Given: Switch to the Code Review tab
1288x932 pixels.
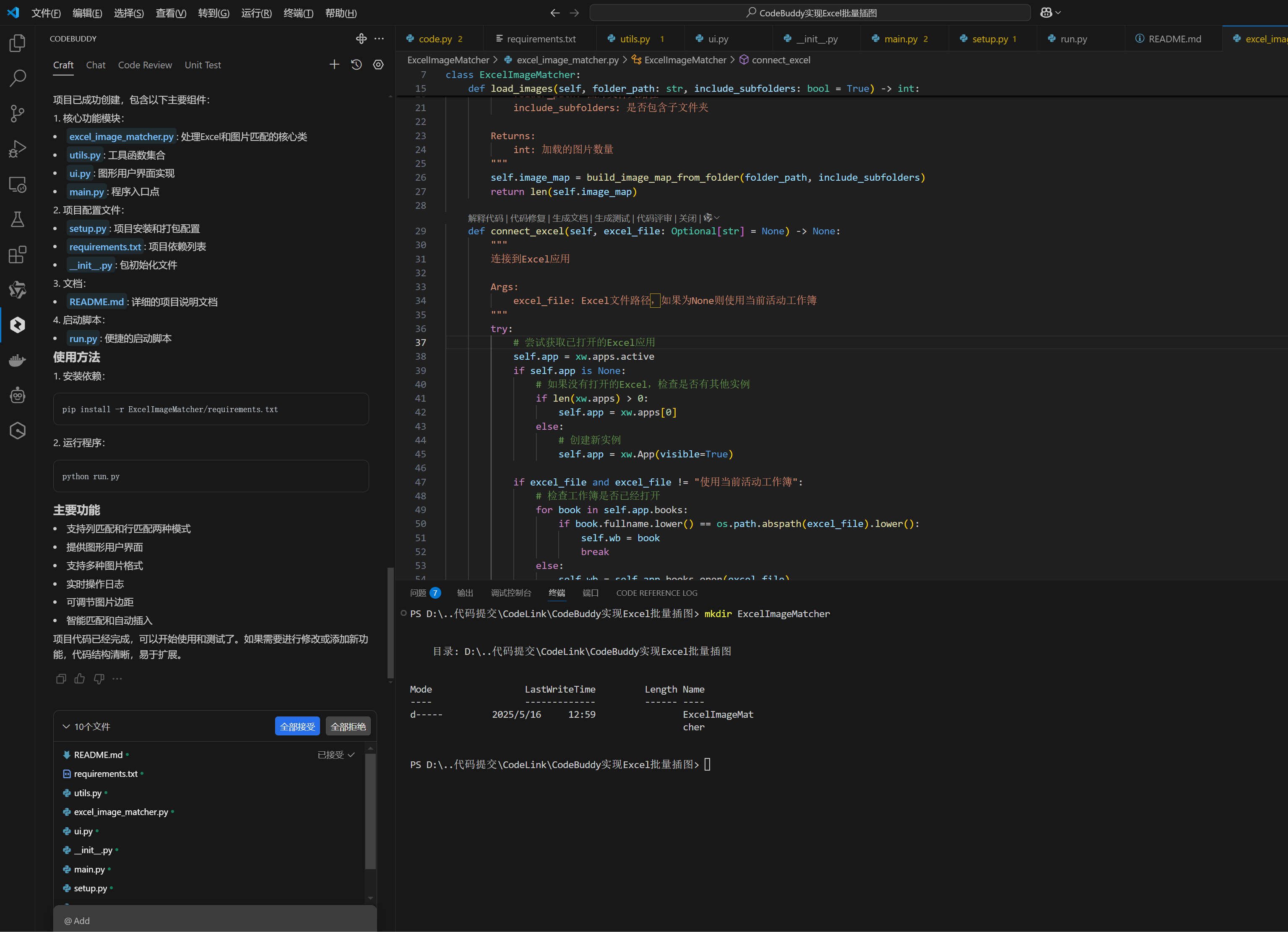Looking at the screenshot, I should click(145, 65).
